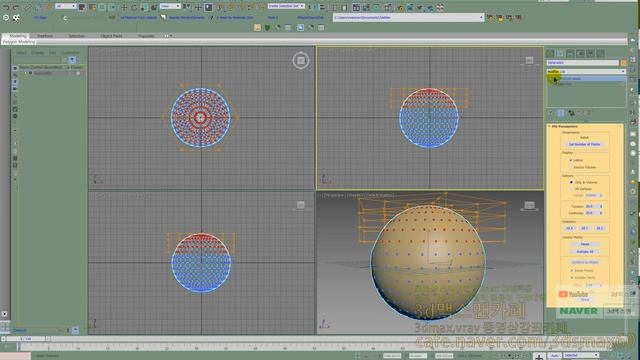This screenshot has width=640, height=360.
Task: Open the Motion command panel tab
Action: click(580, 53)
